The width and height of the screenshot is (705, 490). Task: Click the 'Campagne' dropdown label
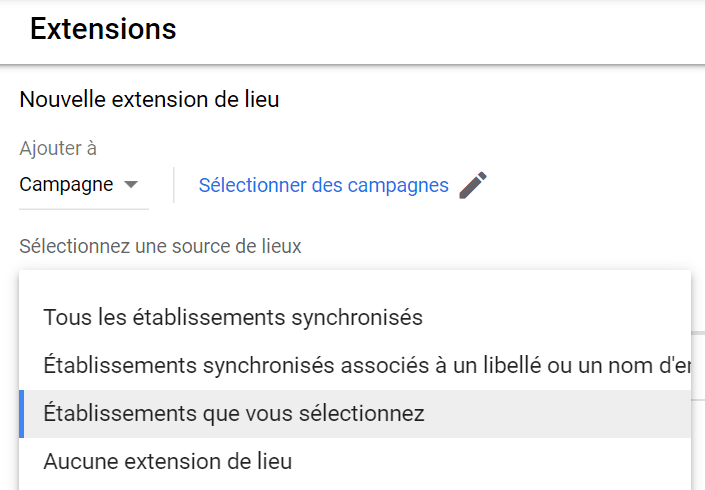click(x=66, y=185)
